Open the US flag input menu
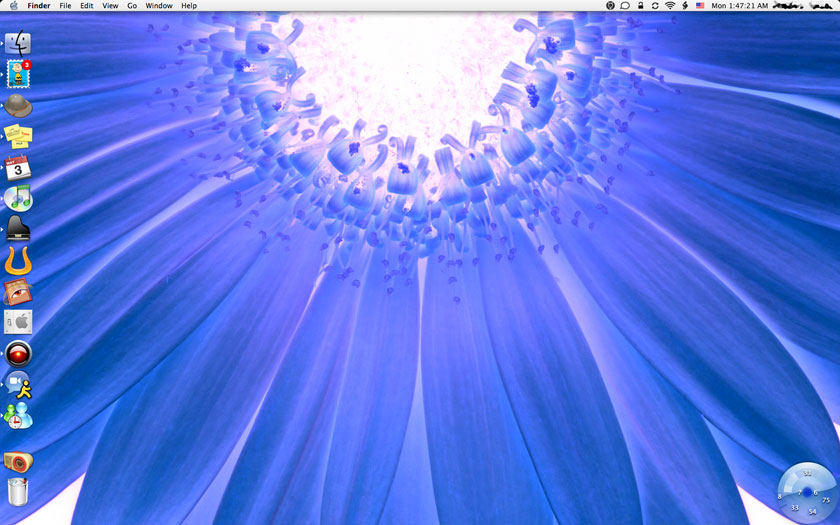The width and height of the screenshot is (840, 525). pyautogui.click(x=700, y=5)
